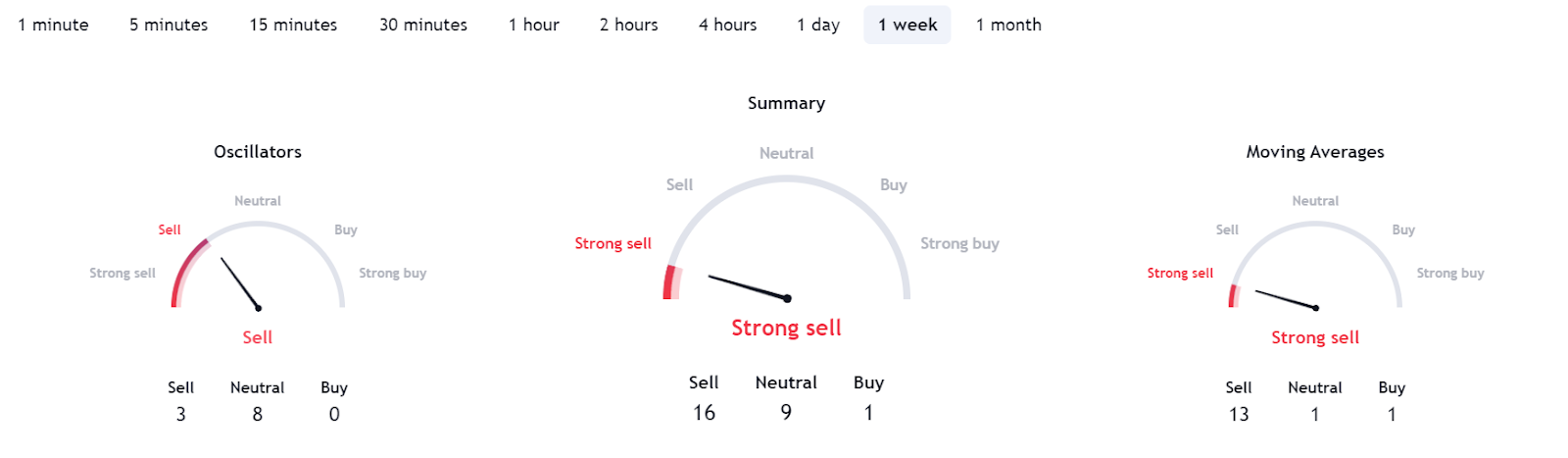
Task: Switch to the 1 day tab
Action: click(818, 25)
